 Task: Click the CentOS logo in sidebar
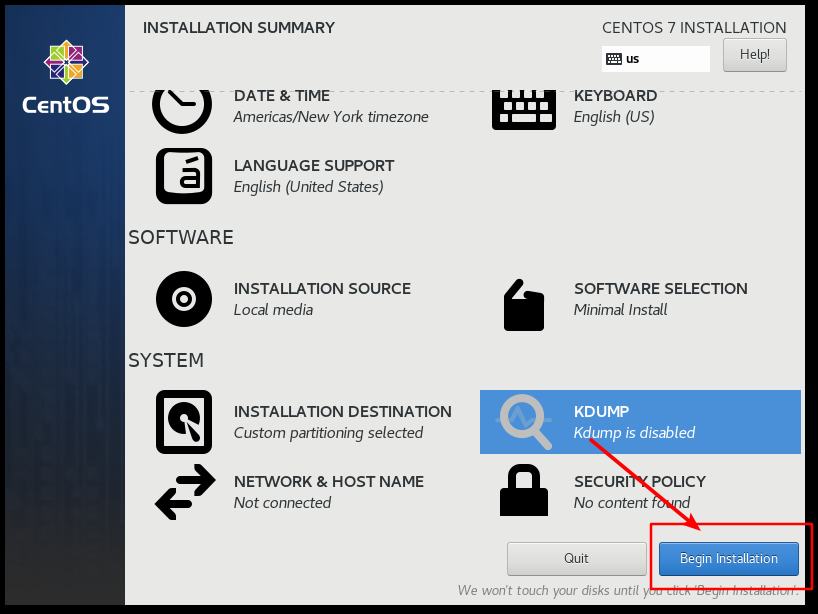[66, 78]
